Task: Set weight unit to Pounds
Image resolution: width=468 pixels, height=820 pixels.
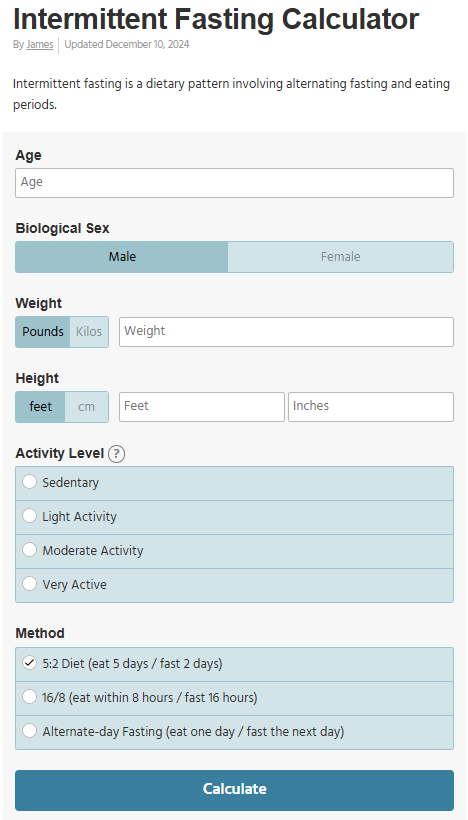Action: click(43, 332)
